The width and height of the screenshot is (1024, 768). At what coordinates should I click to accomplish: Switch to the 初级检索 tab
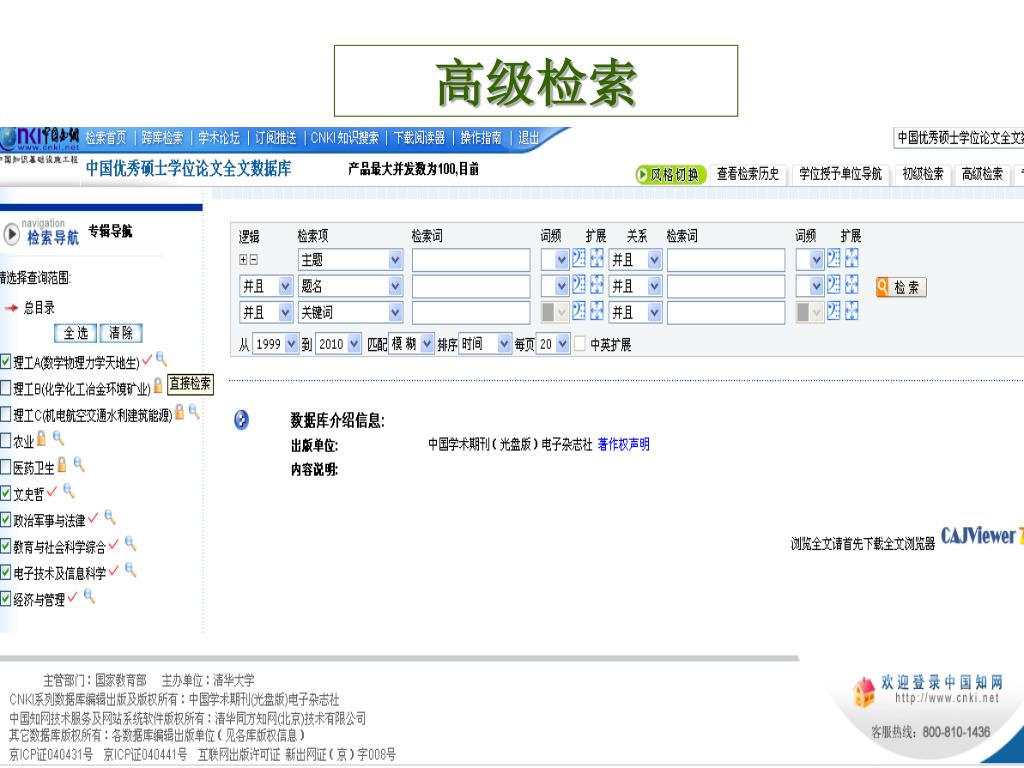(x=923, y=174)
